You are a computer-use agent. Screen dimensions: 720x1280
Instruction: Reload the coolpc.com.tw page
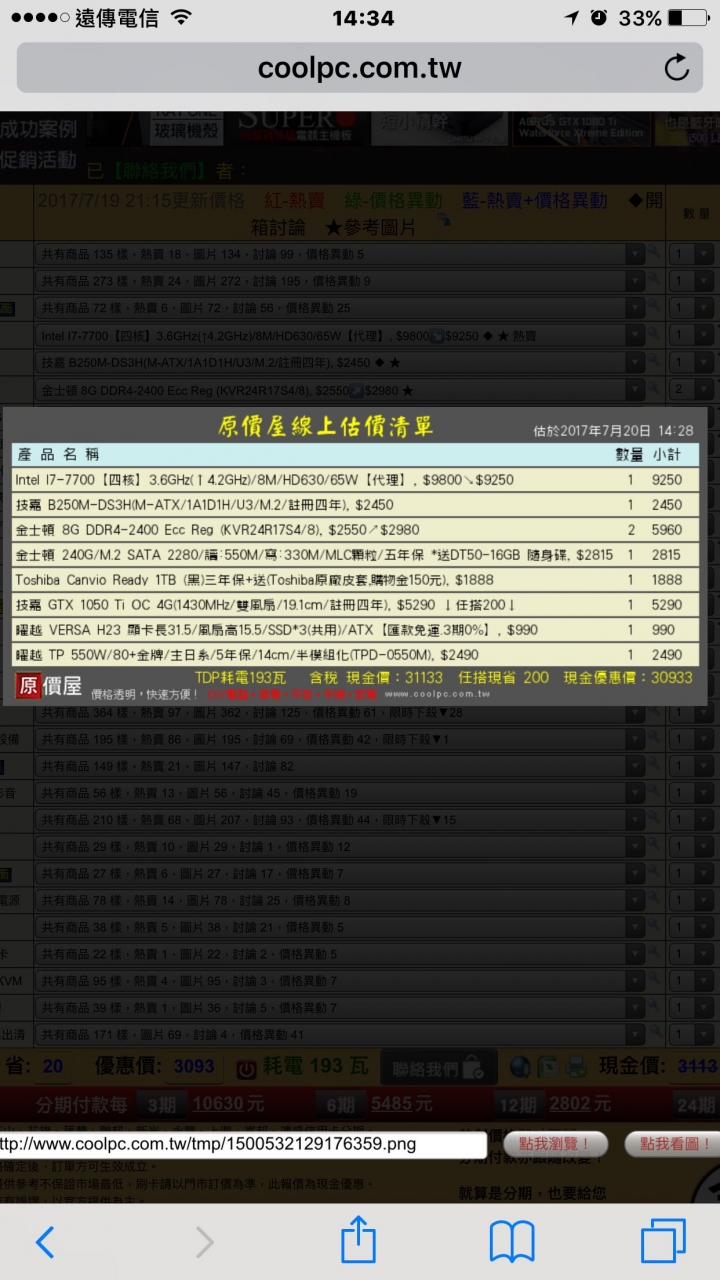click(676, 67)
